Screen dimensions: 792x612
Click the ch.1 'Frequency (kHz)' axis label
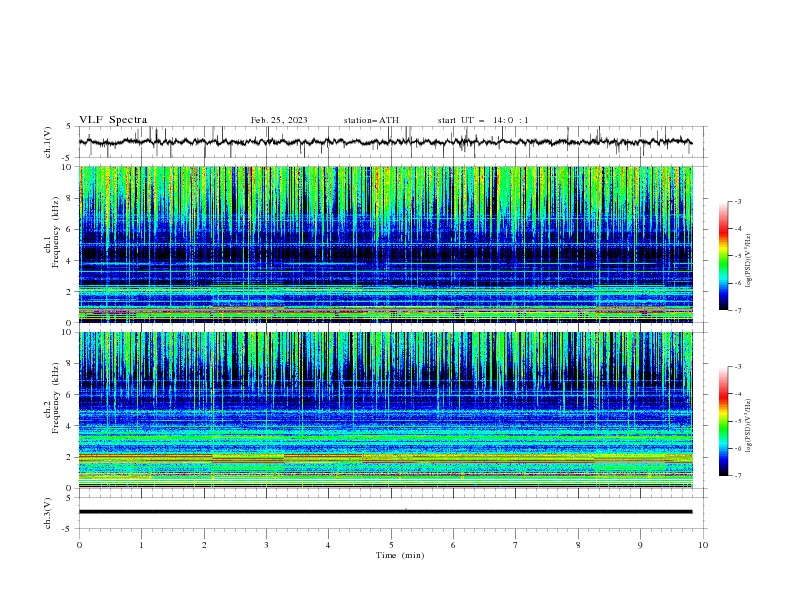(x=56, y=233)
